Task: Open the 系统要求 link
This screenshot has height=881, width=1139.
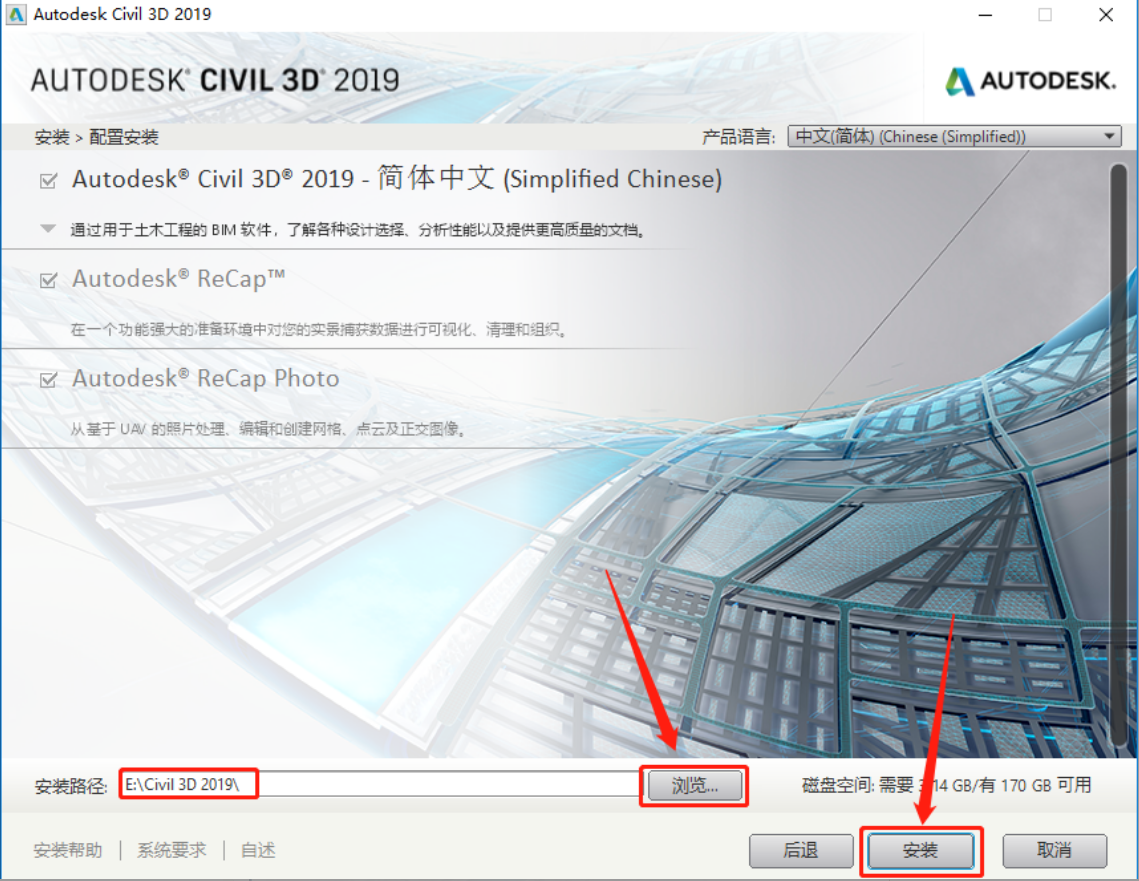Action: (x=171, y=850)
